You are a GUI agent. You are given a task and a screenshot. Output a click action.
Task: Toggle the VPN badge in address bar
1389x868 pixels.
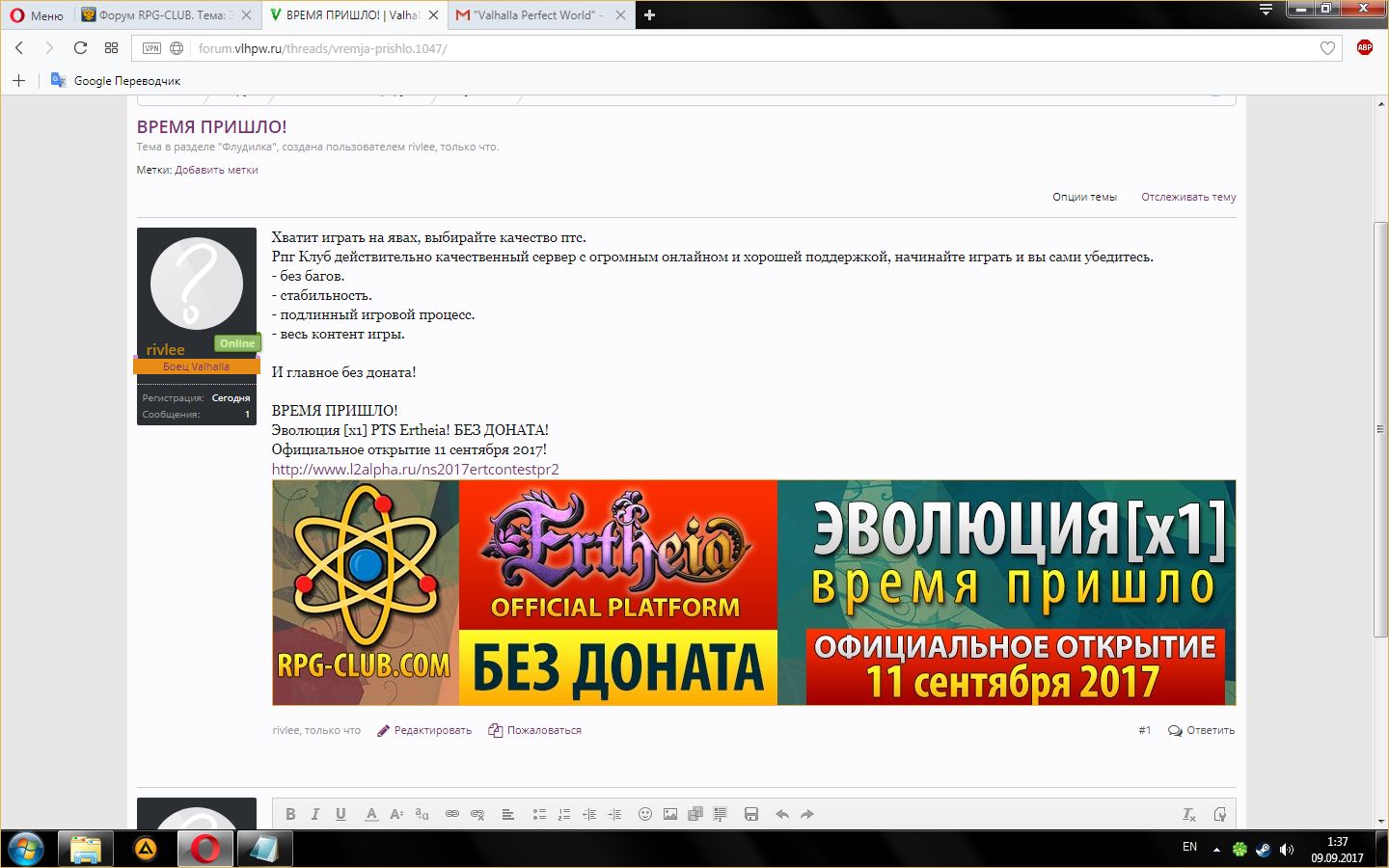point(151,48)
